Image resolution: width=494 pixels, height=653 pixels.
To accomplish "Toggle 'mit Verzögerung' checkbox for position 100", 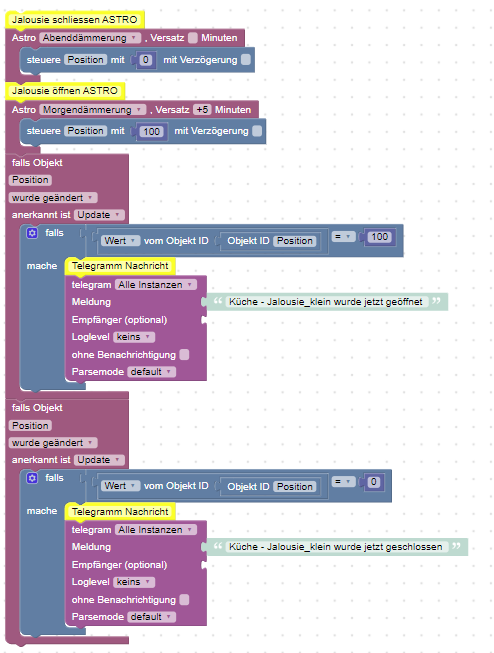I will [x=257, y=131].
